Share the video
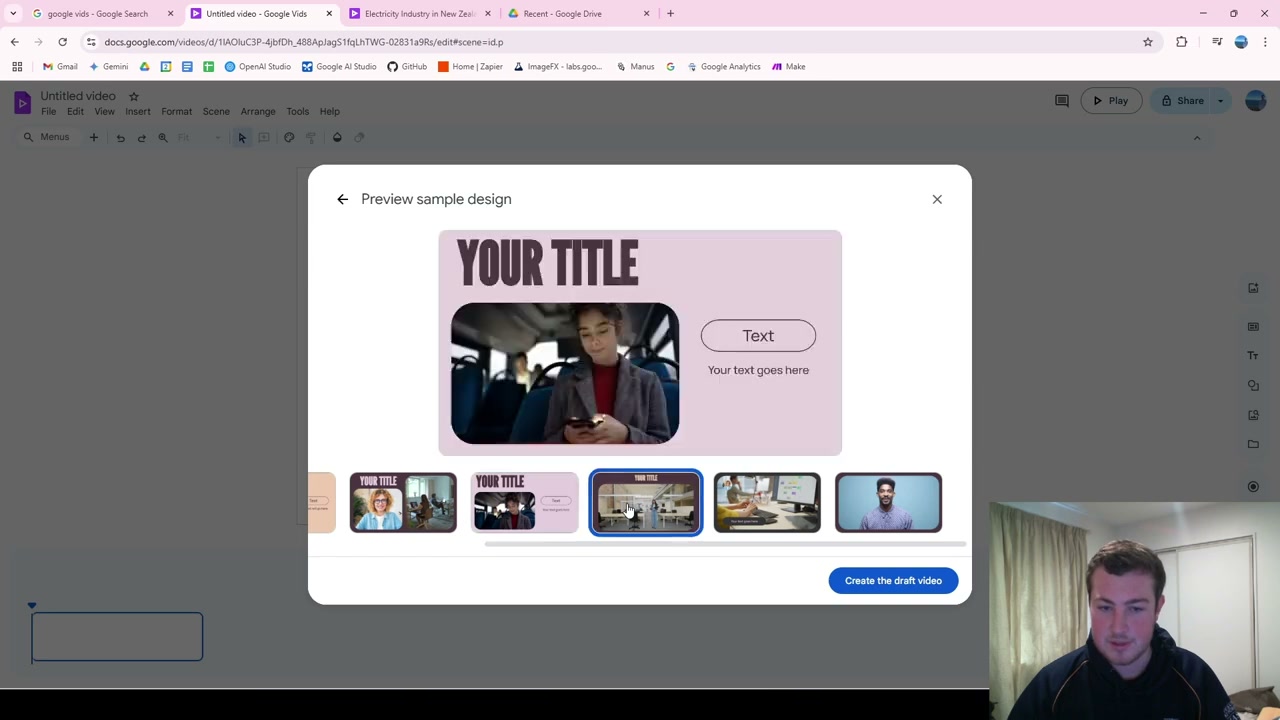The width and height of the screenshot is (1280, 720). (x=1183, y=100)
